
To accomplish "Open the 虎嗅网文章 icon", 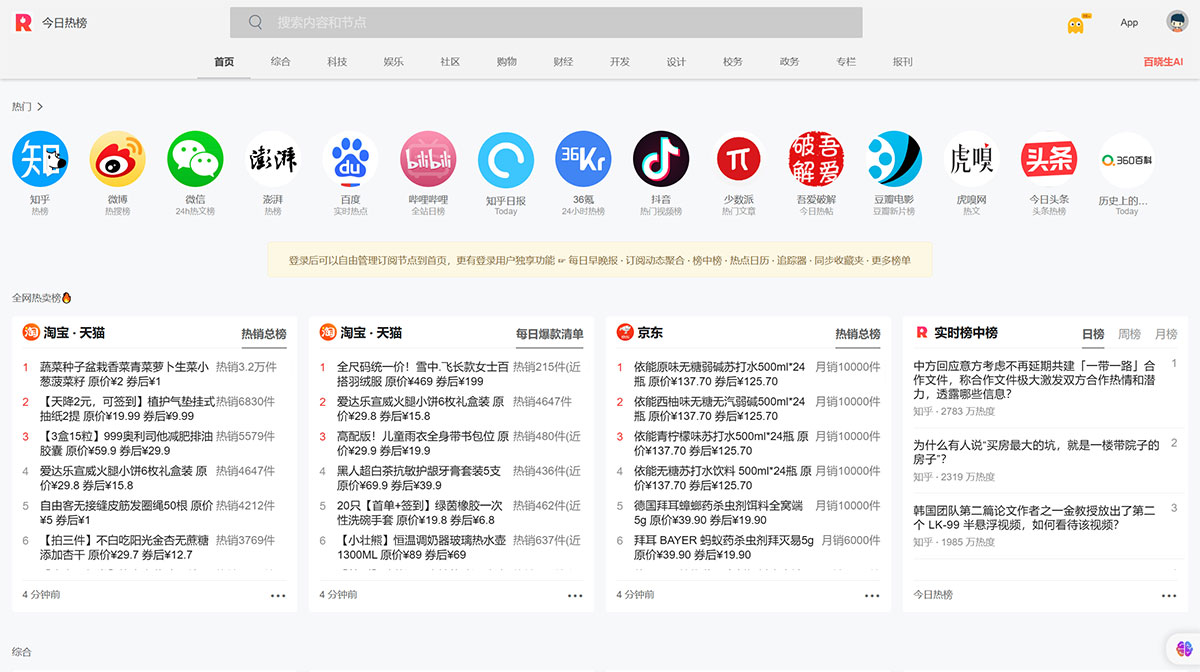I will 971,160.
